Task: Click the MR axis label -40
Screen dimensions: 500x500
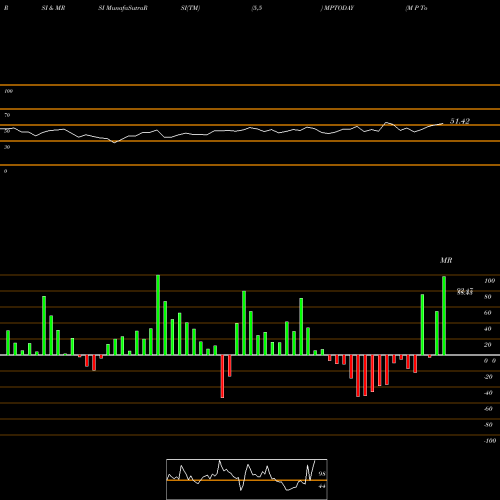Action: [488, 393]
